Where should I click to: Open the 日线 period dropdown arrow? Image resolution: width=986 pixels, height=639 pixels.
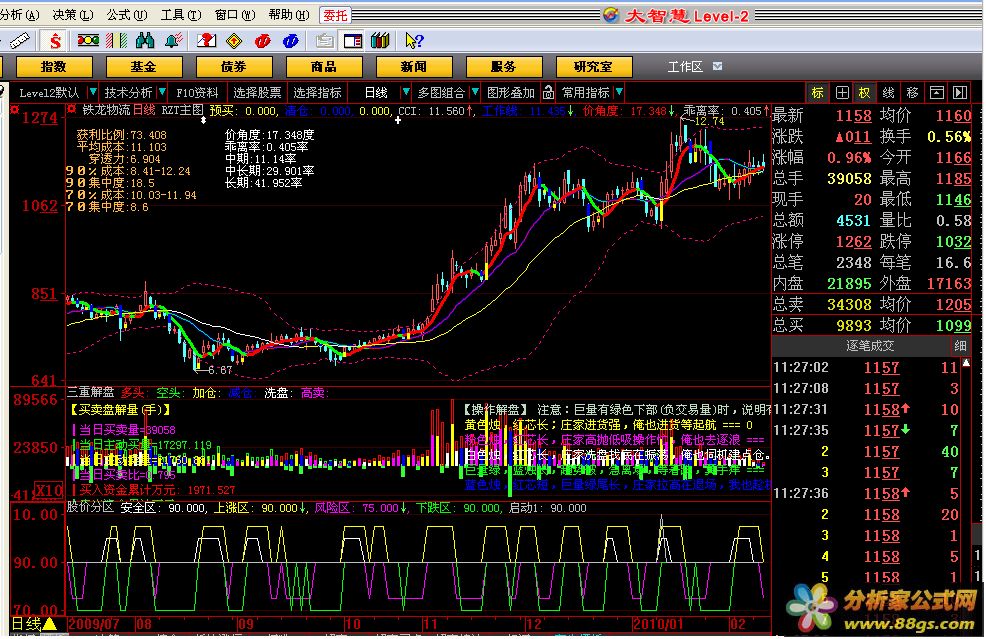click(406, 92)
